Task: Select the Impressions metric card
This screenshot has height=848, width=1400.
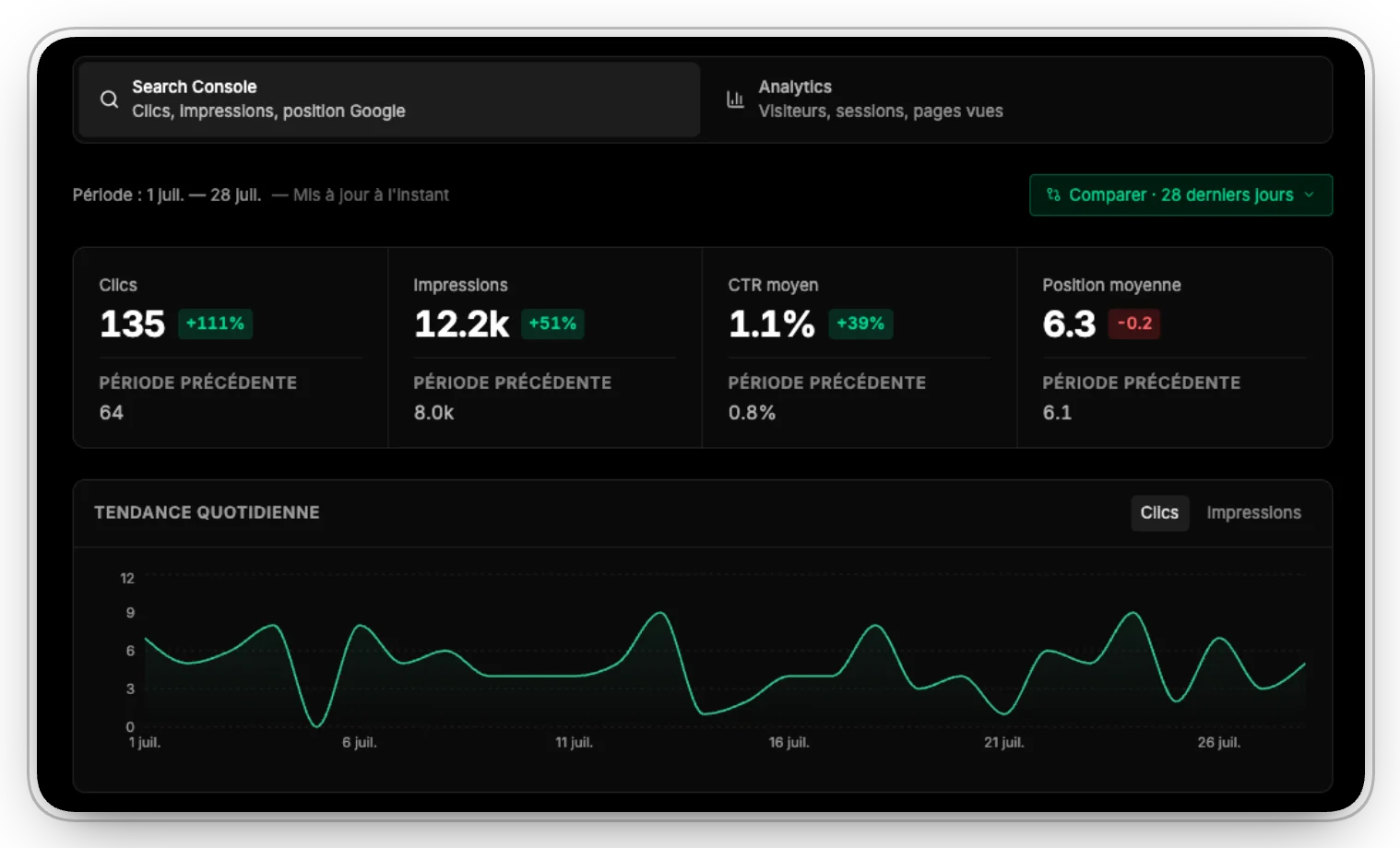Action: [x=545, y=347]
